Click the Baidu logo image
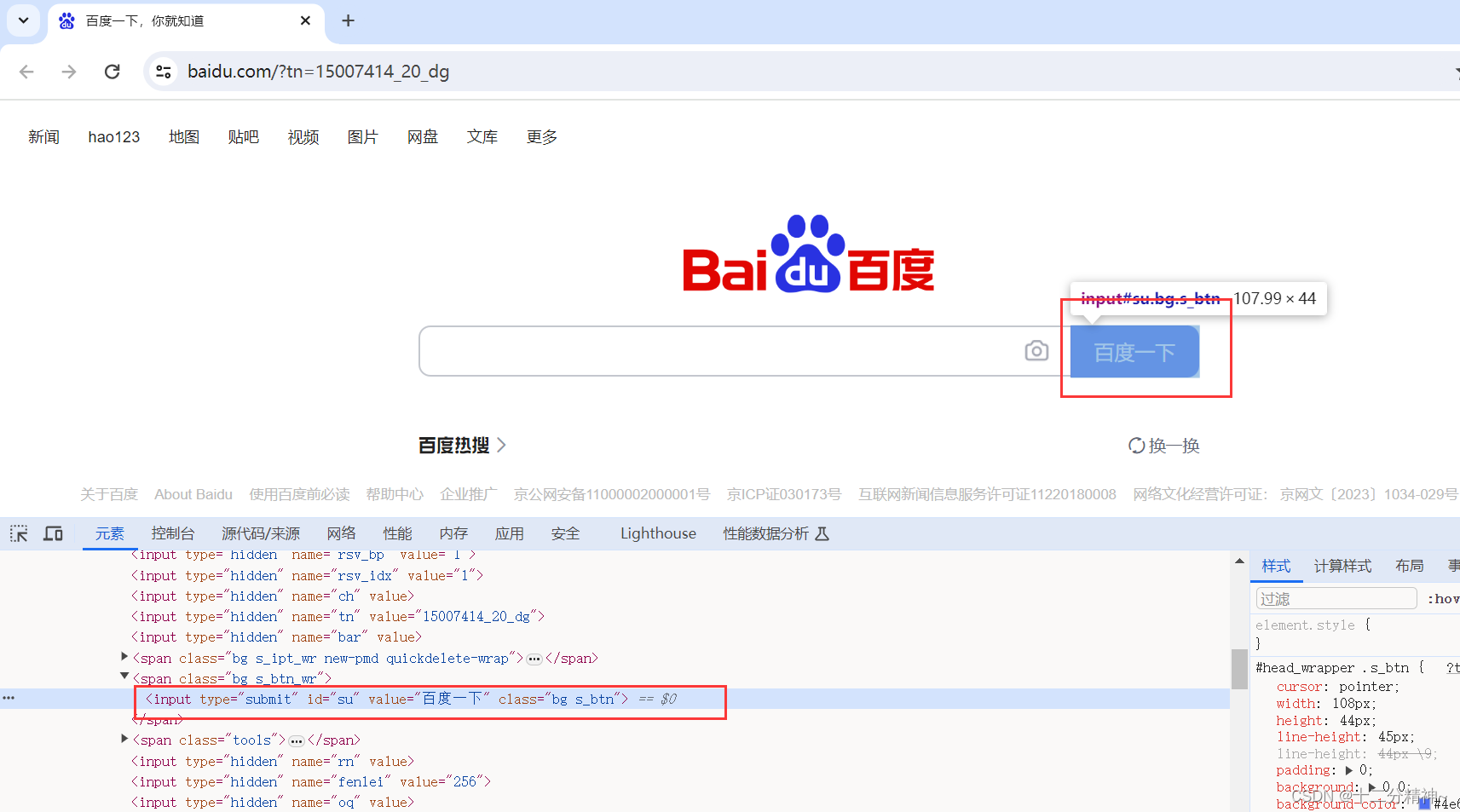Image resolution: width=1460 pixels, height=812 pixels. point(808,254)
